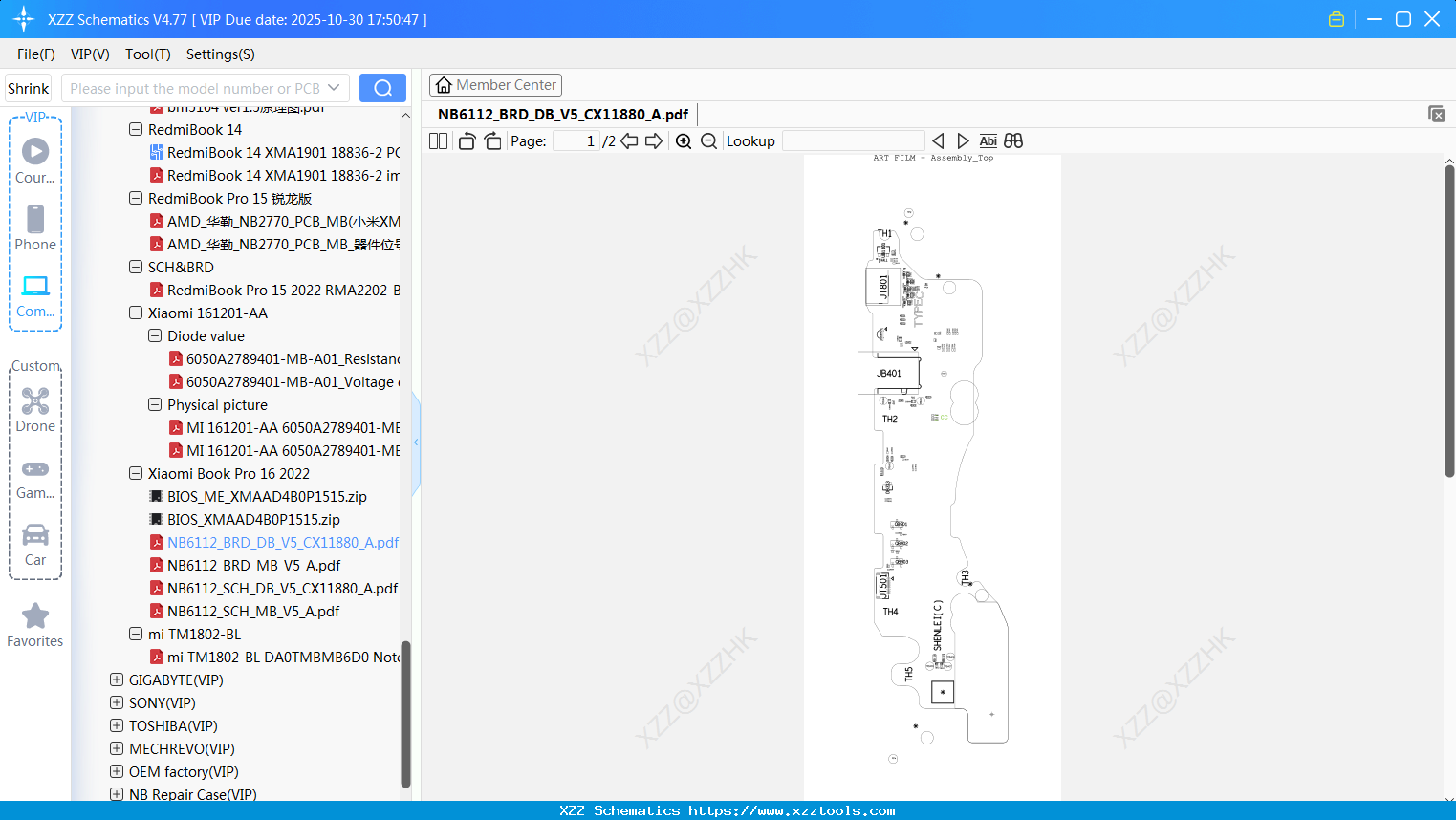Click the Lookup search field
Screen dimensions: 1456x820
coord(853,140)
